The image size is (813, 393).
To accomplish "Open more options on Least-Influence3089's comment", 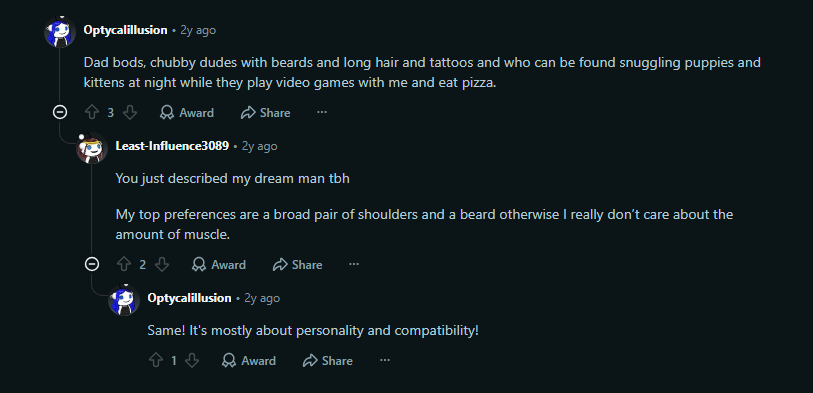I will 354,264.
